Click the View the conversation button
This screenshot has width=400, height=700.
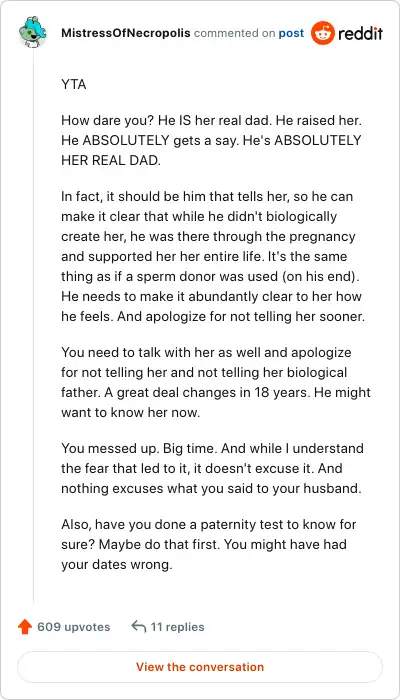click(x=200, y=667)
